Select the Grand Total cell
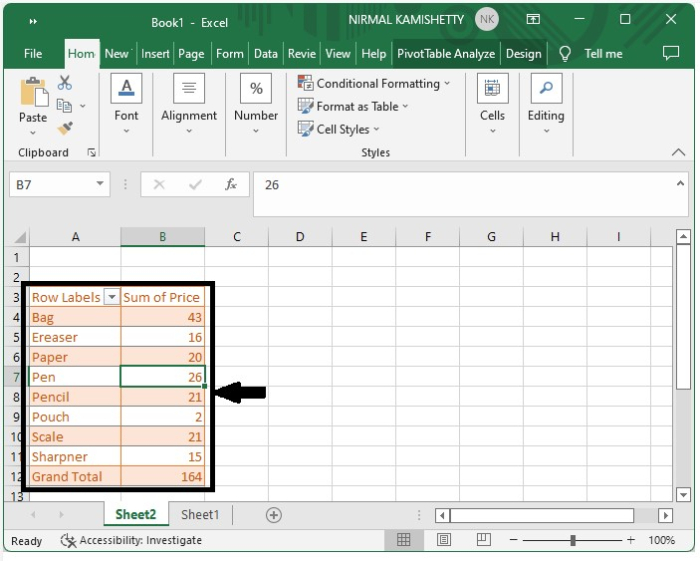The height and width of the screenshot is (561, 700). tap(75, 477)
